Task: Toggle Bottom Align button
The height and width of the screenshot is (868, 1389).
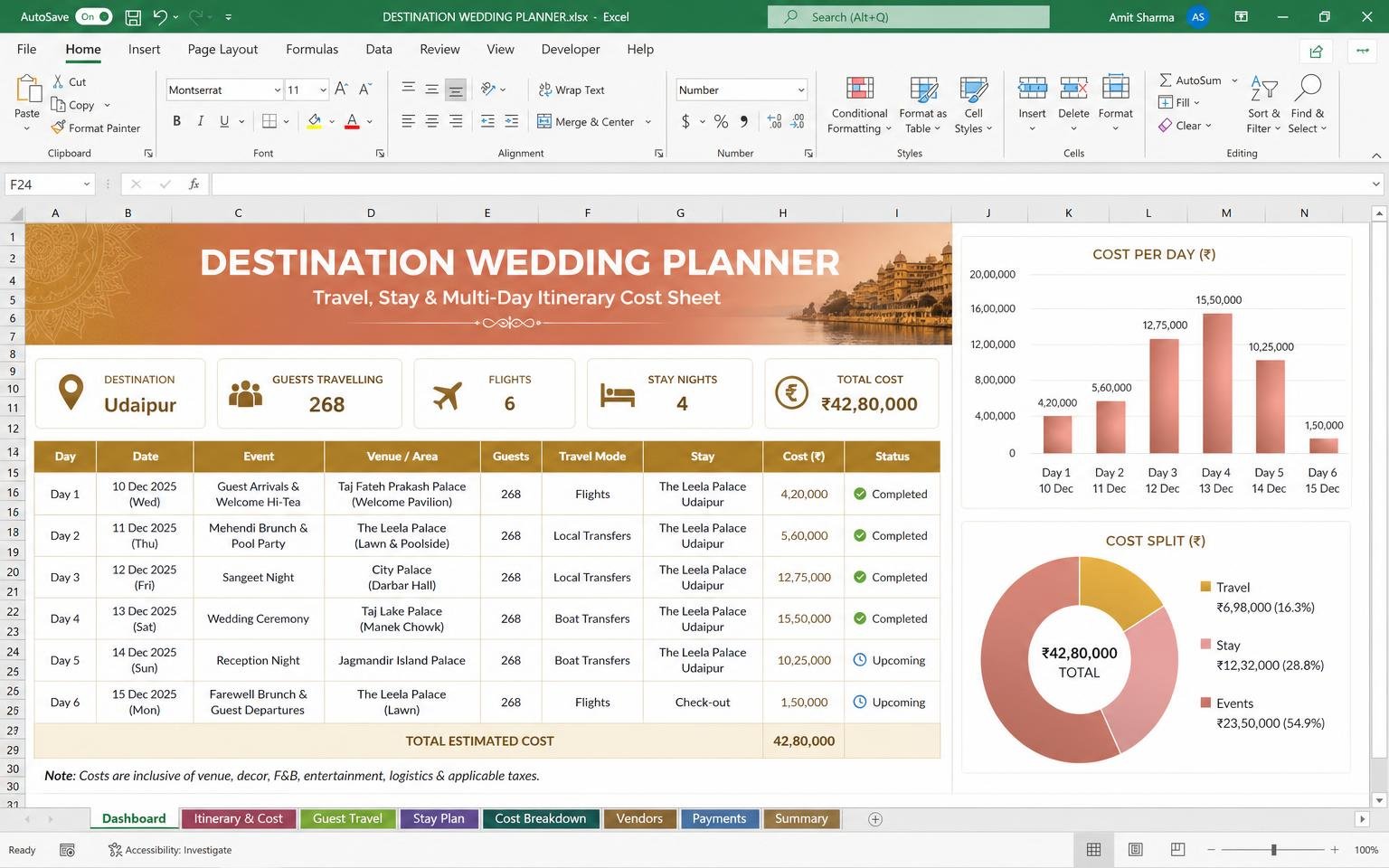Action: click(456, 89)
